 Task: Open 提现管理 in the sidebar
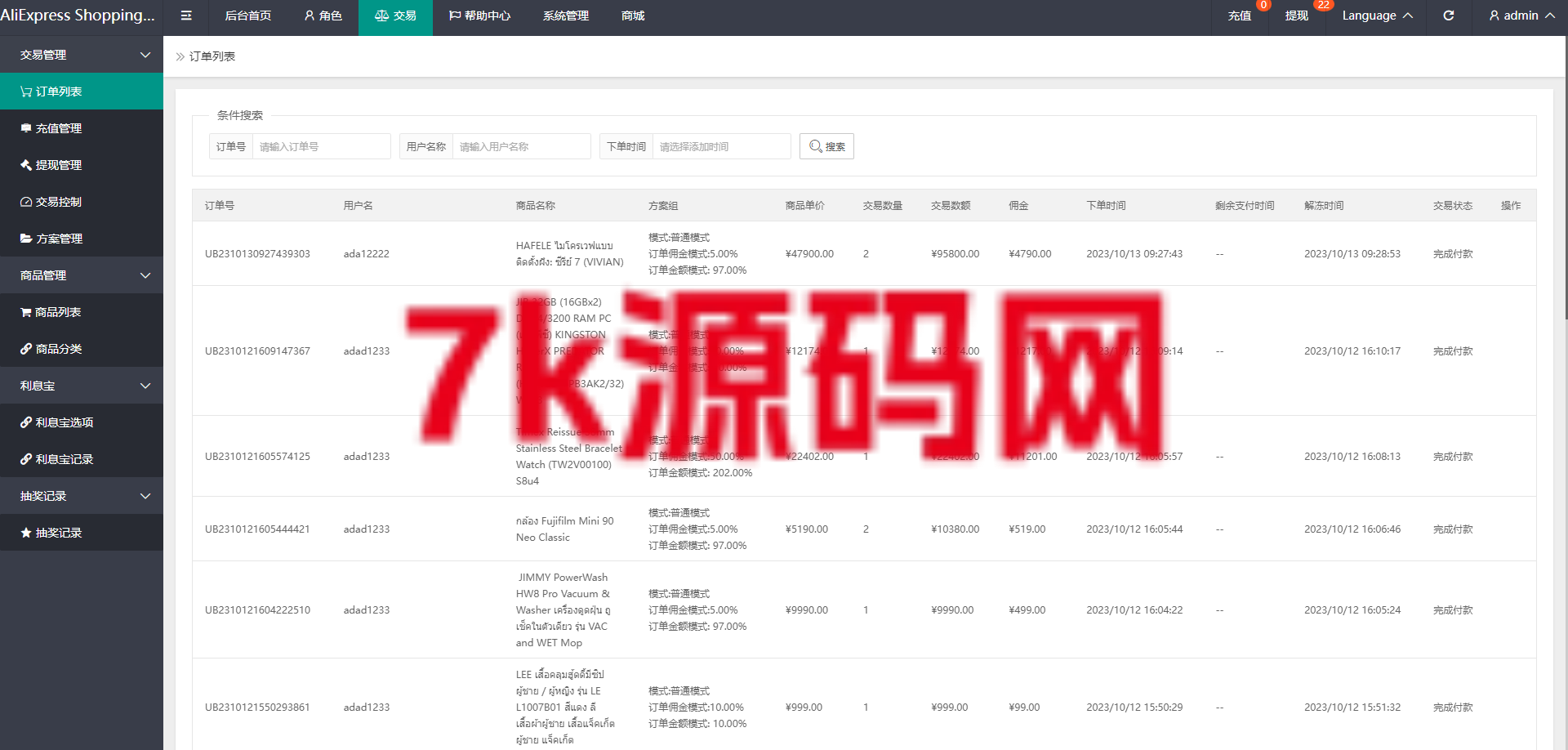coord(82,165)
